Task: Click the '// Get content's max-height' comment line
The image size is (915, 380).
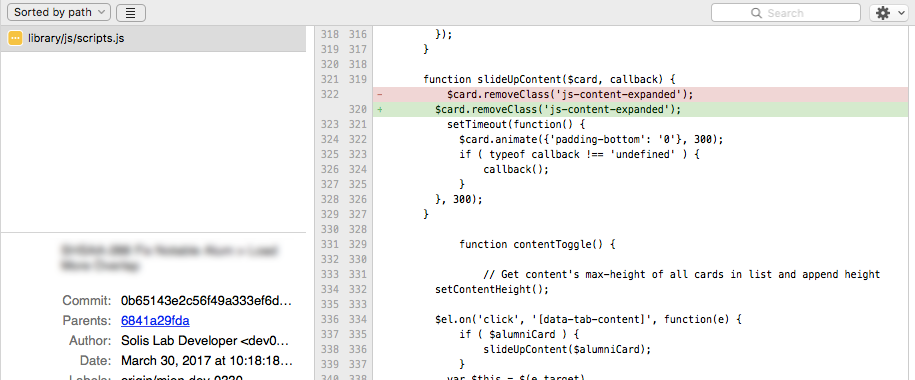Action: click(682, 274)
